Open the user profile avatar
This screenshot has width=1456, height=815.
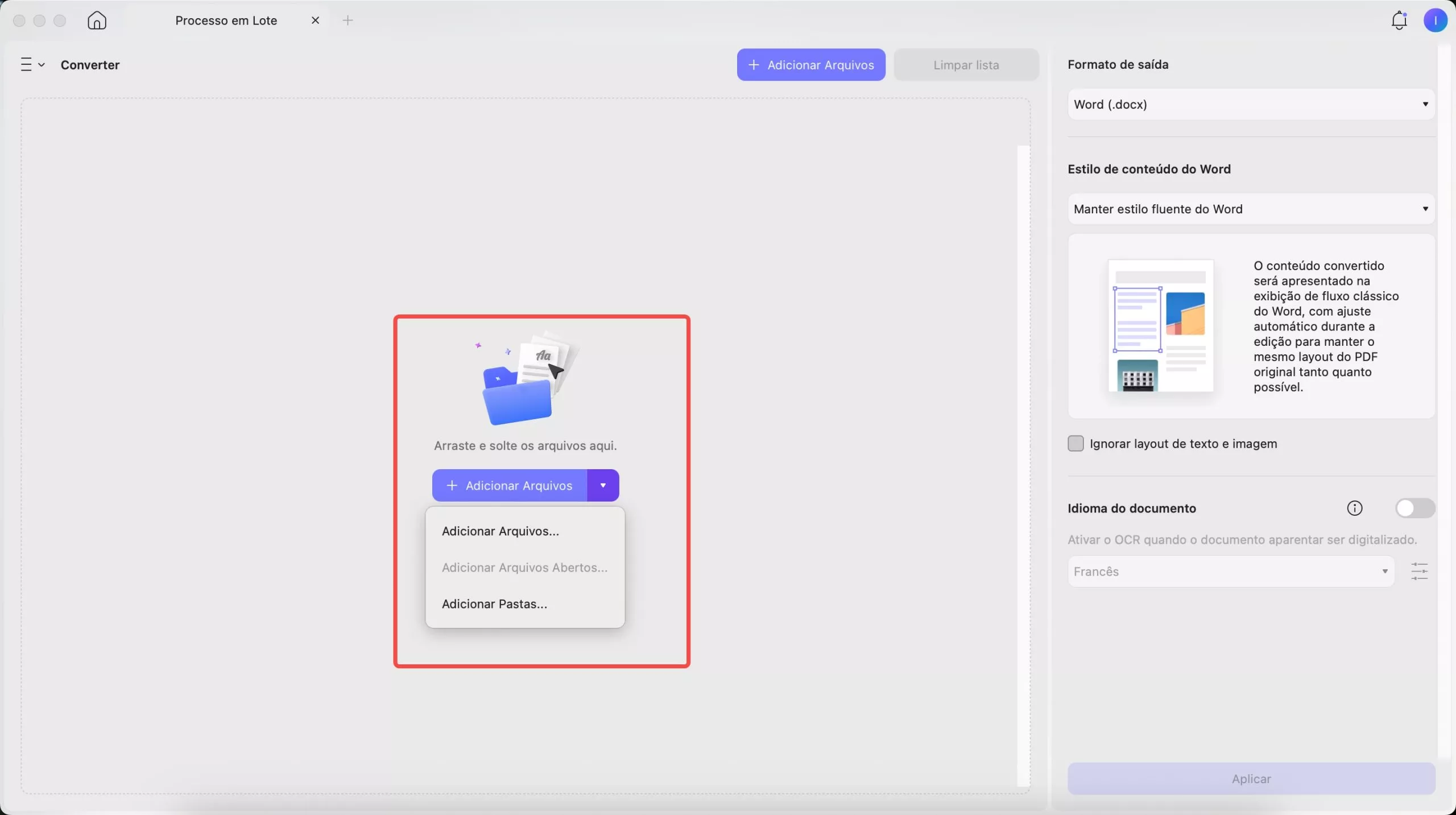coord(1435,20)
